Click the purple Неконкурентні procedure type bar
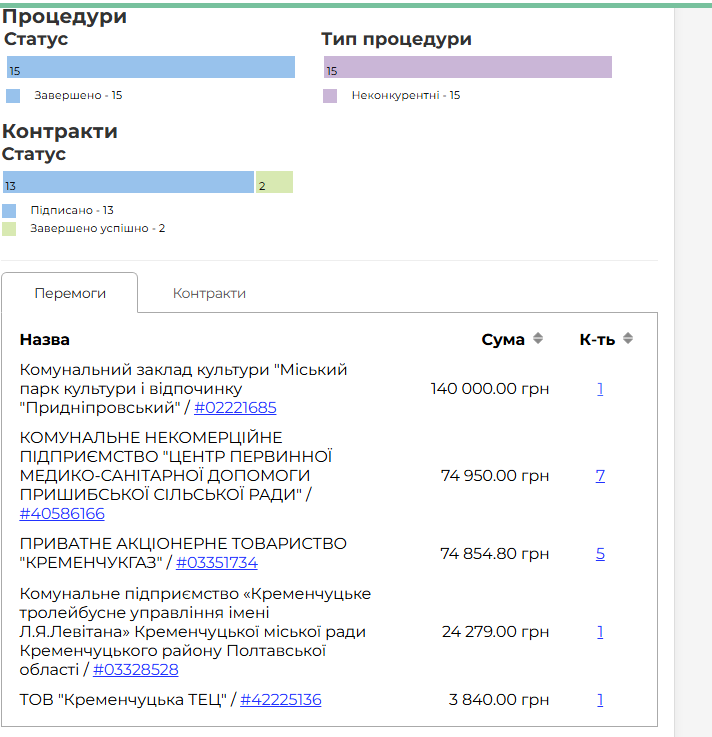Viewport: 712px width, 737px height. (x=467, y=67)
